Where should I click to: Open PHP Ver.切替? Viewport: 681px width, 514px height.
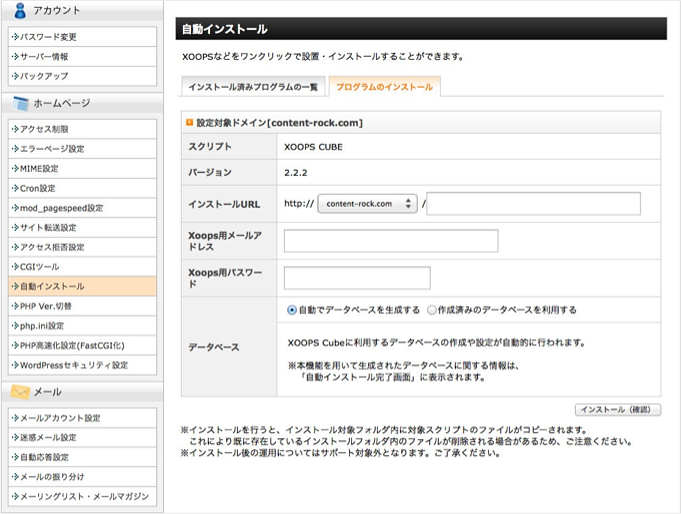click(83, 306)
